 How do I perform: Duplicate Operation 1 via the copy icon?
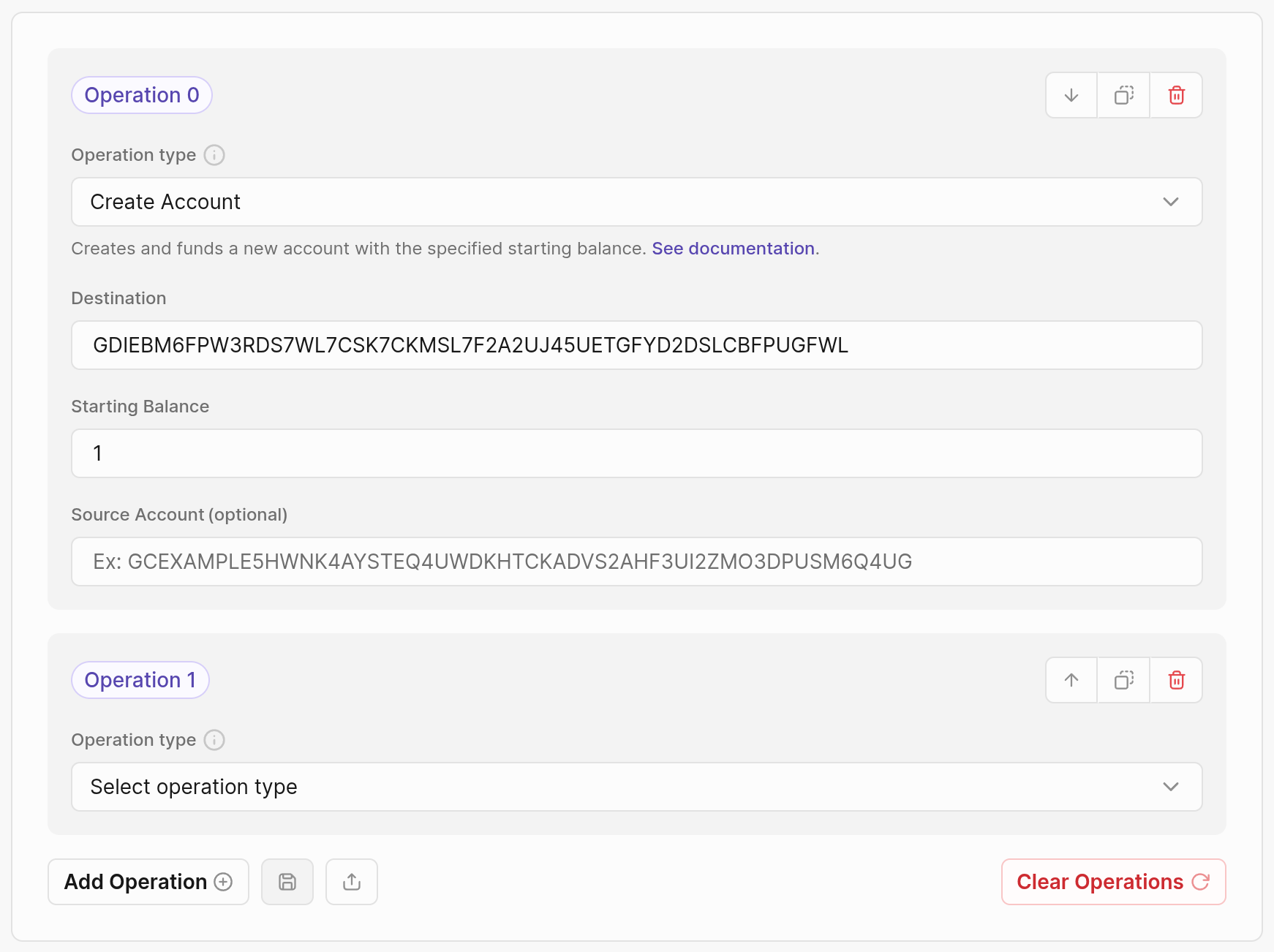[1123, 680]
